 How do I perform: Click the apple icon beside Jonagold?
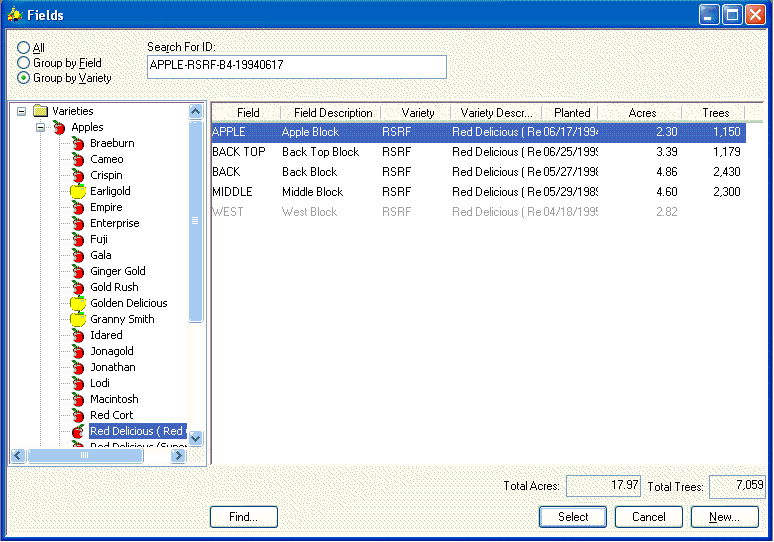pyautogui.click(x=78, y=352)
